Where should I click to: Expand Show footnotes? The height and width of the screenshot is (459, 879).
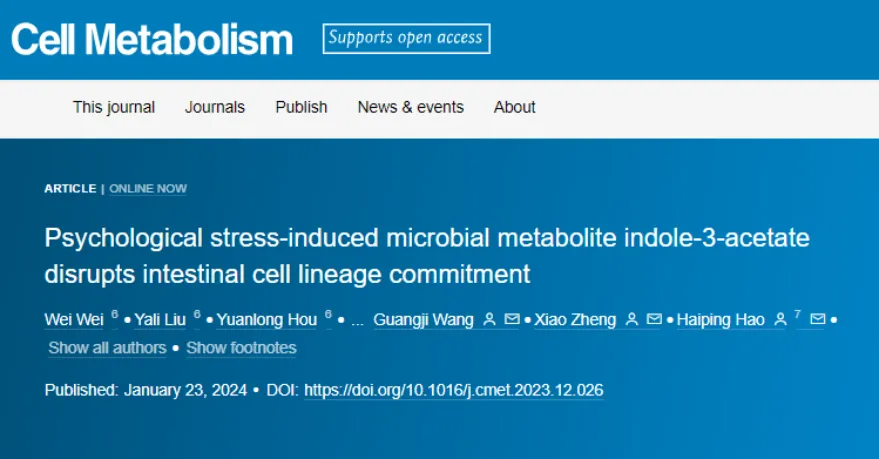pyautogui.click(x=241, y=348)
